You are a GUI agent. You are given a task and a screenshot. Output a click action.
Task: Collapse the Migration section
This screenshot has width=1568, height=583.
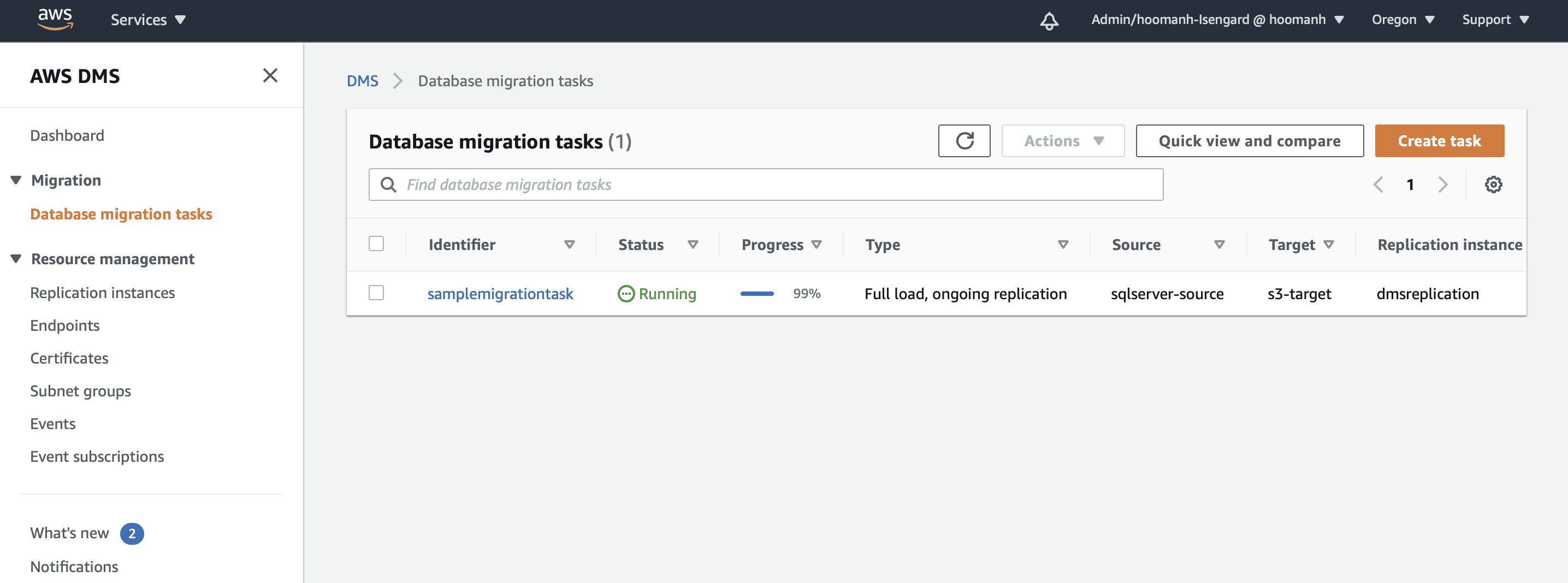click(16, 180)
